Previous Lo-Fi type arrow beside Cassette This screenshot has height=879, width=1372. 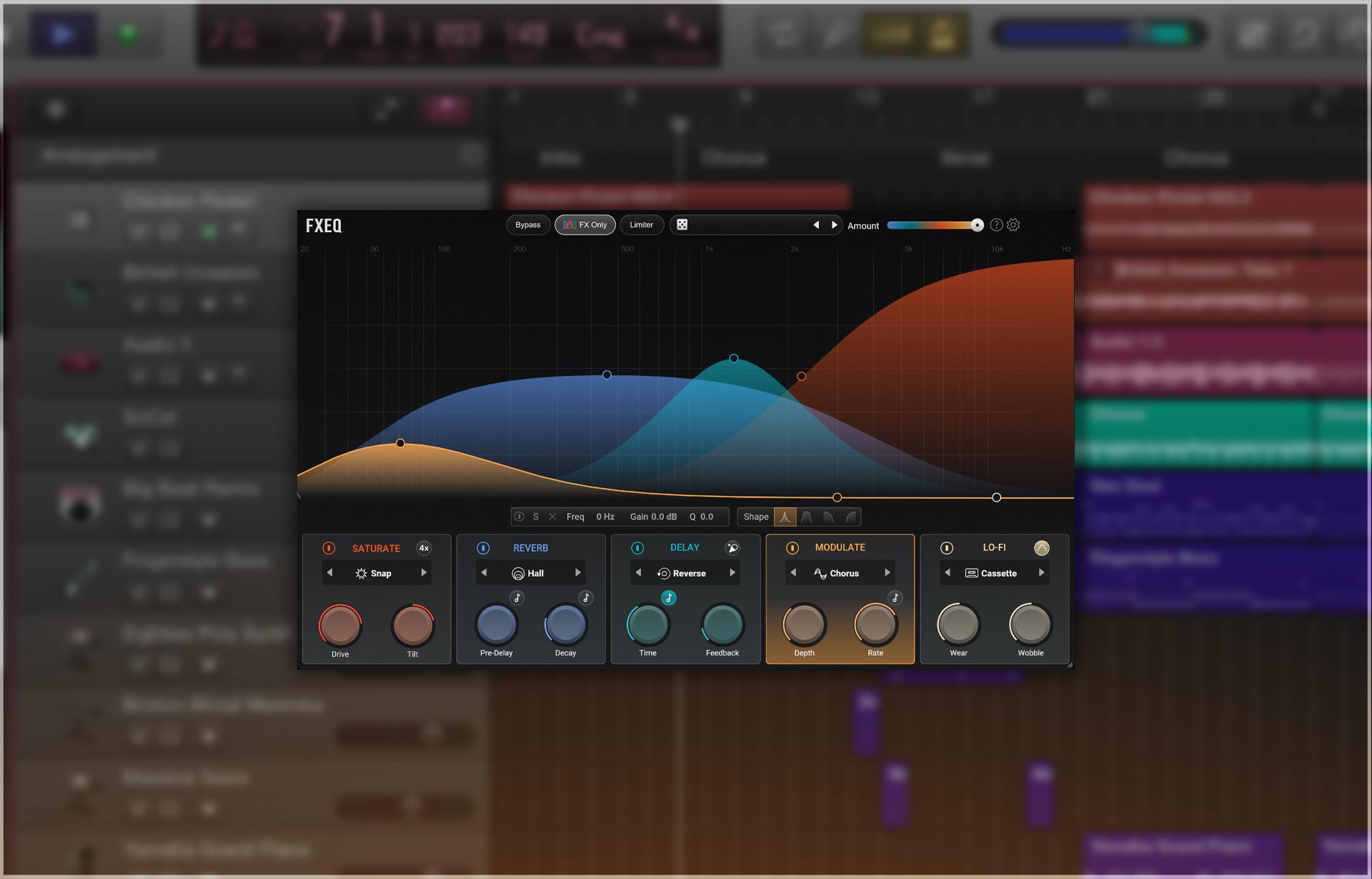coord(948,573)
